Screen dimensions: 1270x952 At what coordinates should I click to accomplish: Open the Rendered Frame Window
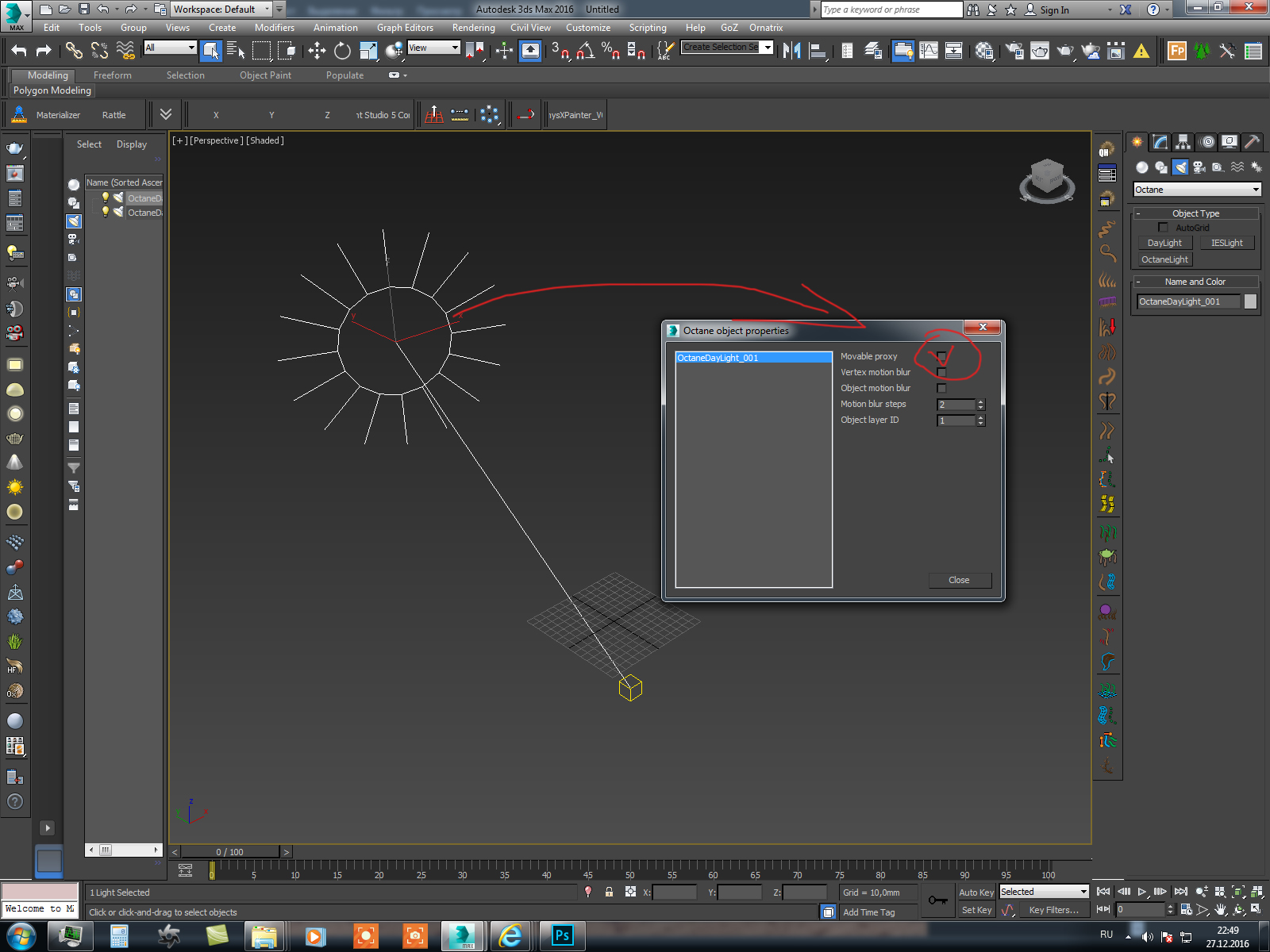point(1040,51)
